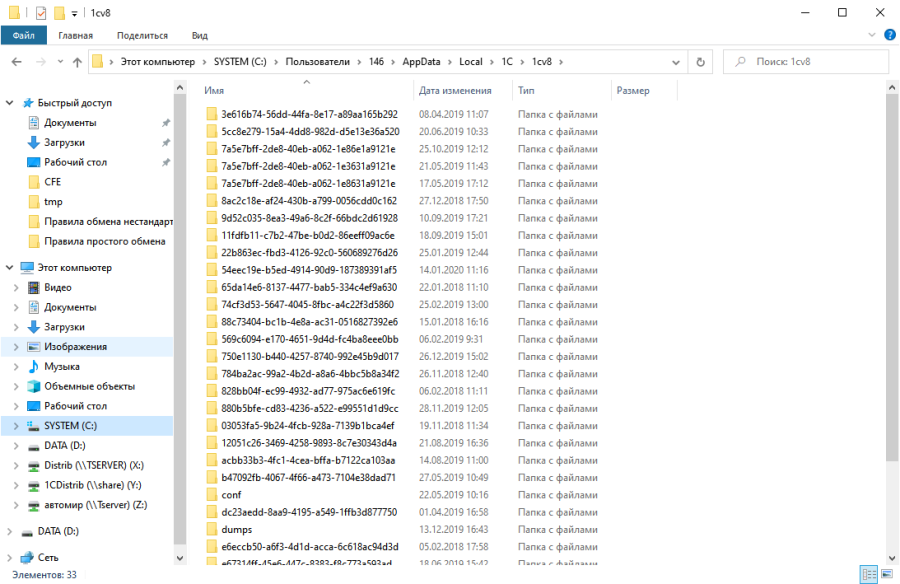Select the Музыка icon in navigation pane

[32, 367]
